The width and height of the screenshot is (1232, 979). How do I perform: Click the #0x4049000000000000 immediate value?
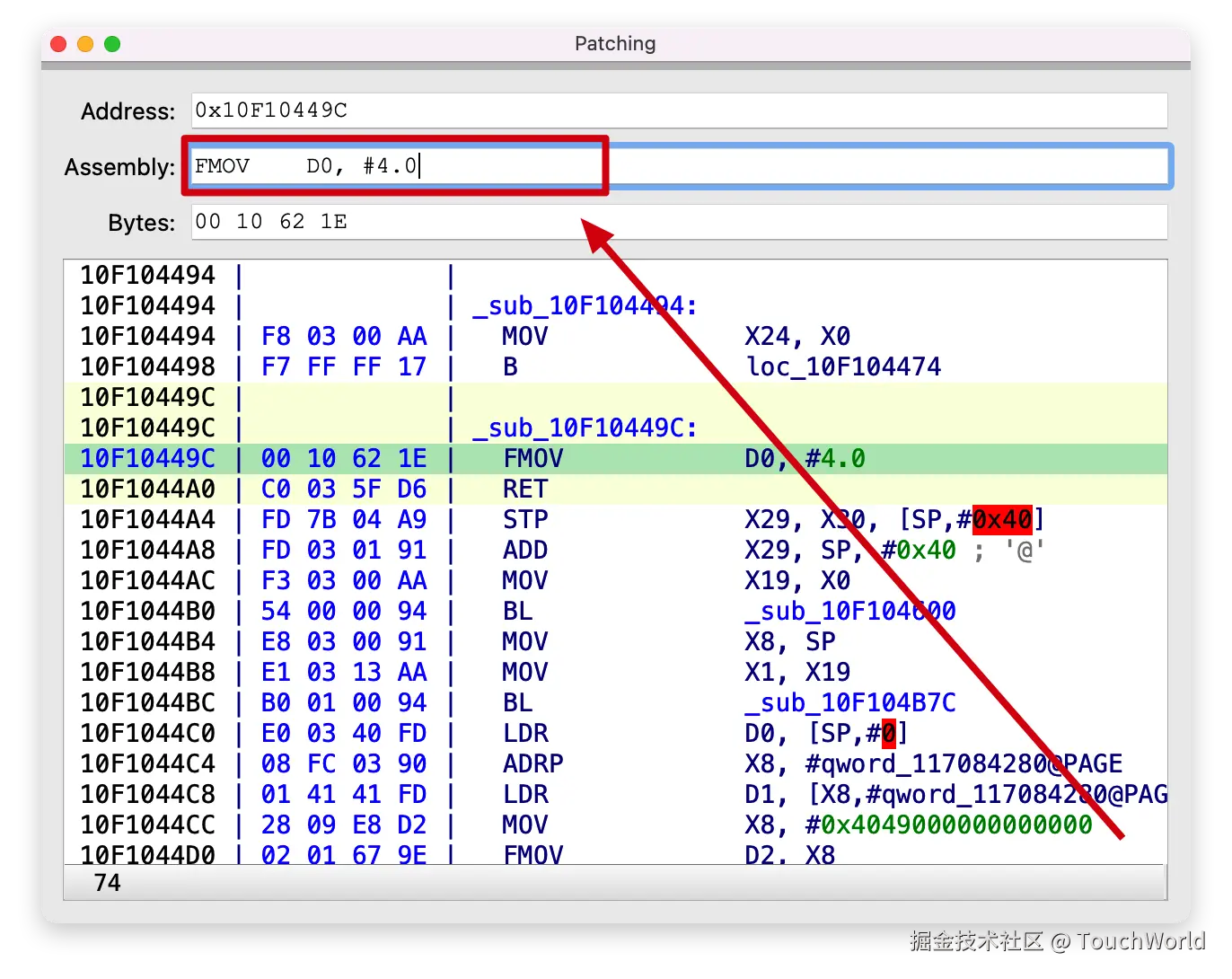(x=949, y=825)
